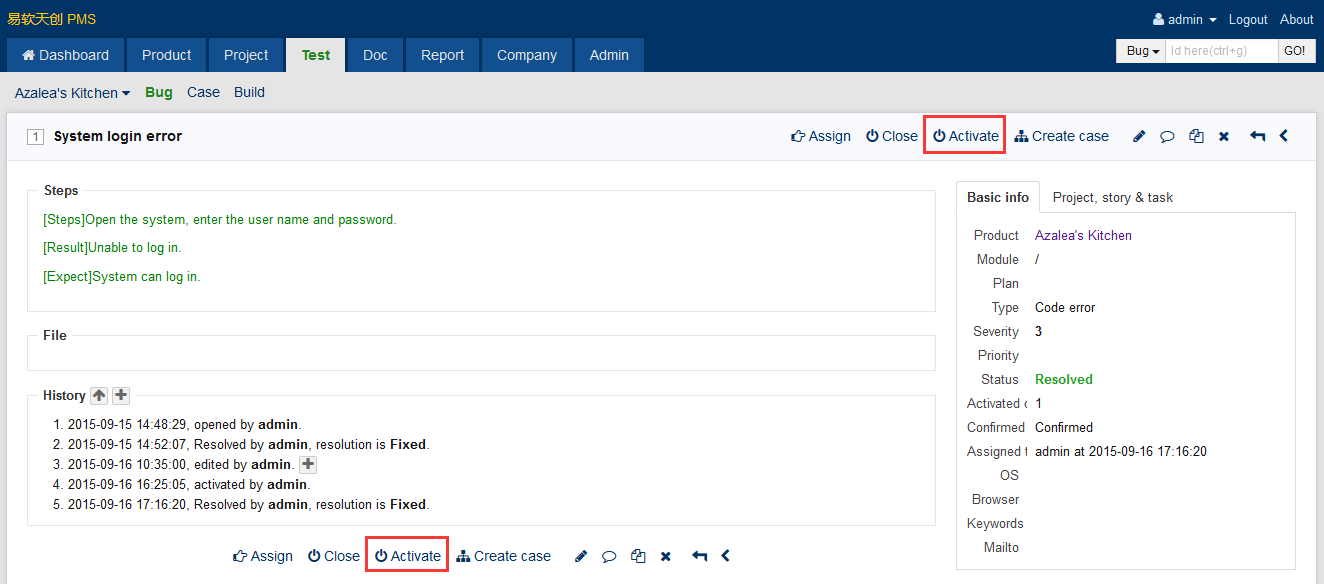
Task: Switch to the Project, story & task tab
Action: point(1112,198)
